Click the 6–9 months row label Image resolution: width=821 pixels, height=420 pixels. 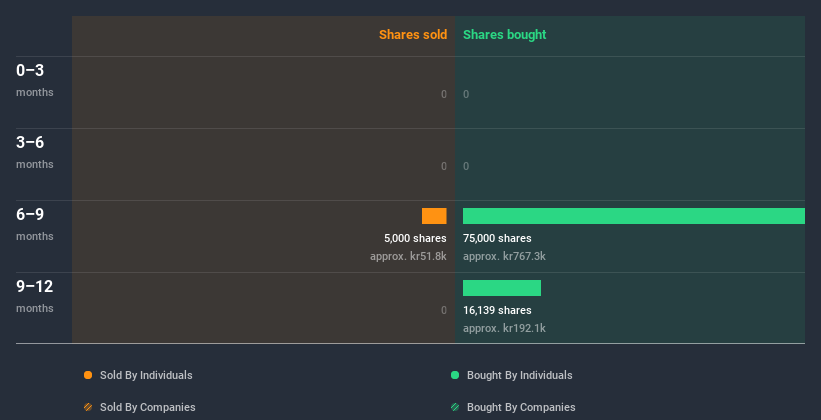35,224
